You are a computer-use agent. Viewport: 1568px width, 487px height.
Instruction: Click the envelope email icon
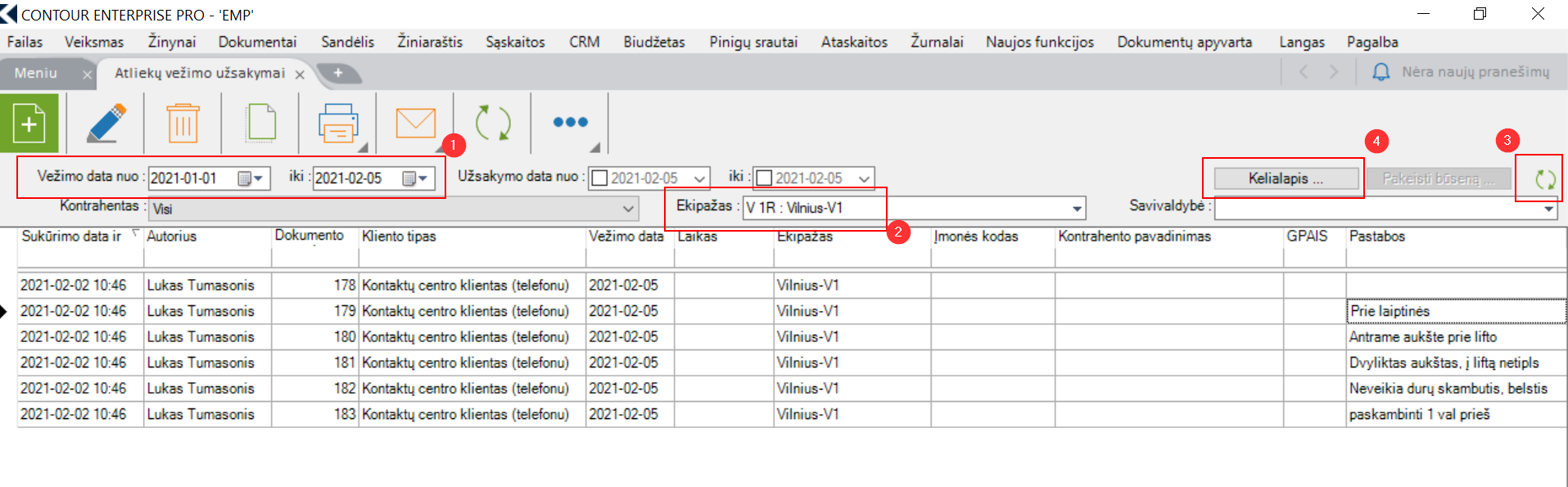point(415,124)
